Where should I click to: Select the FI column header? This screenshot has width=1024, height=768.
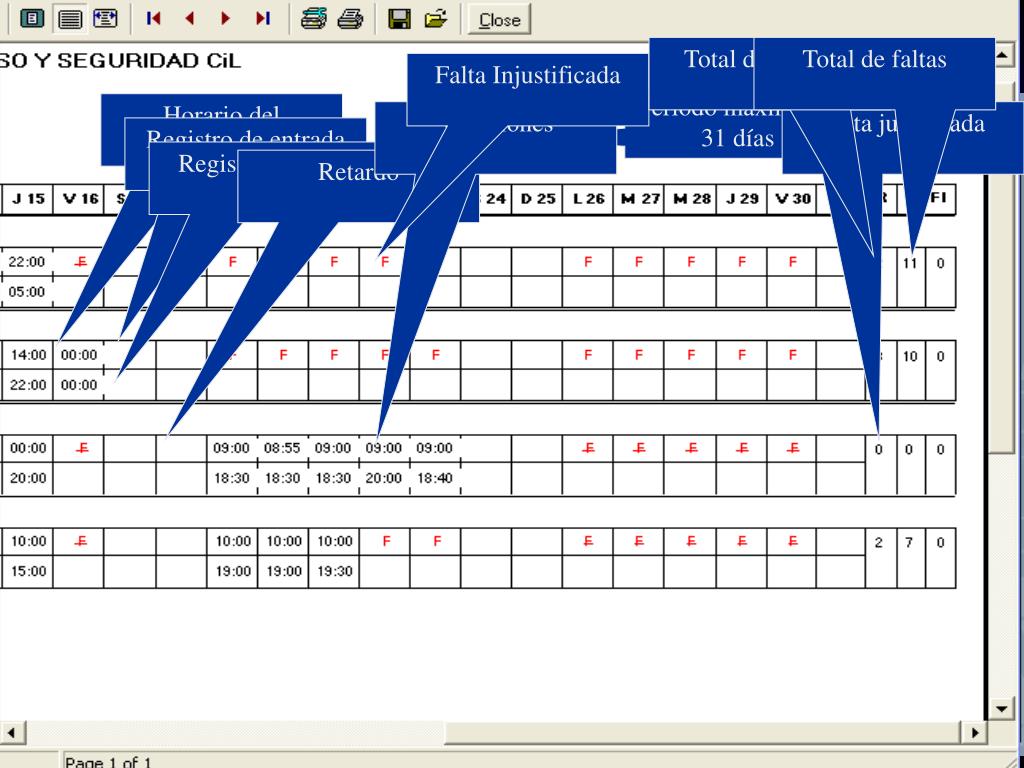click(x=940, y=197)
